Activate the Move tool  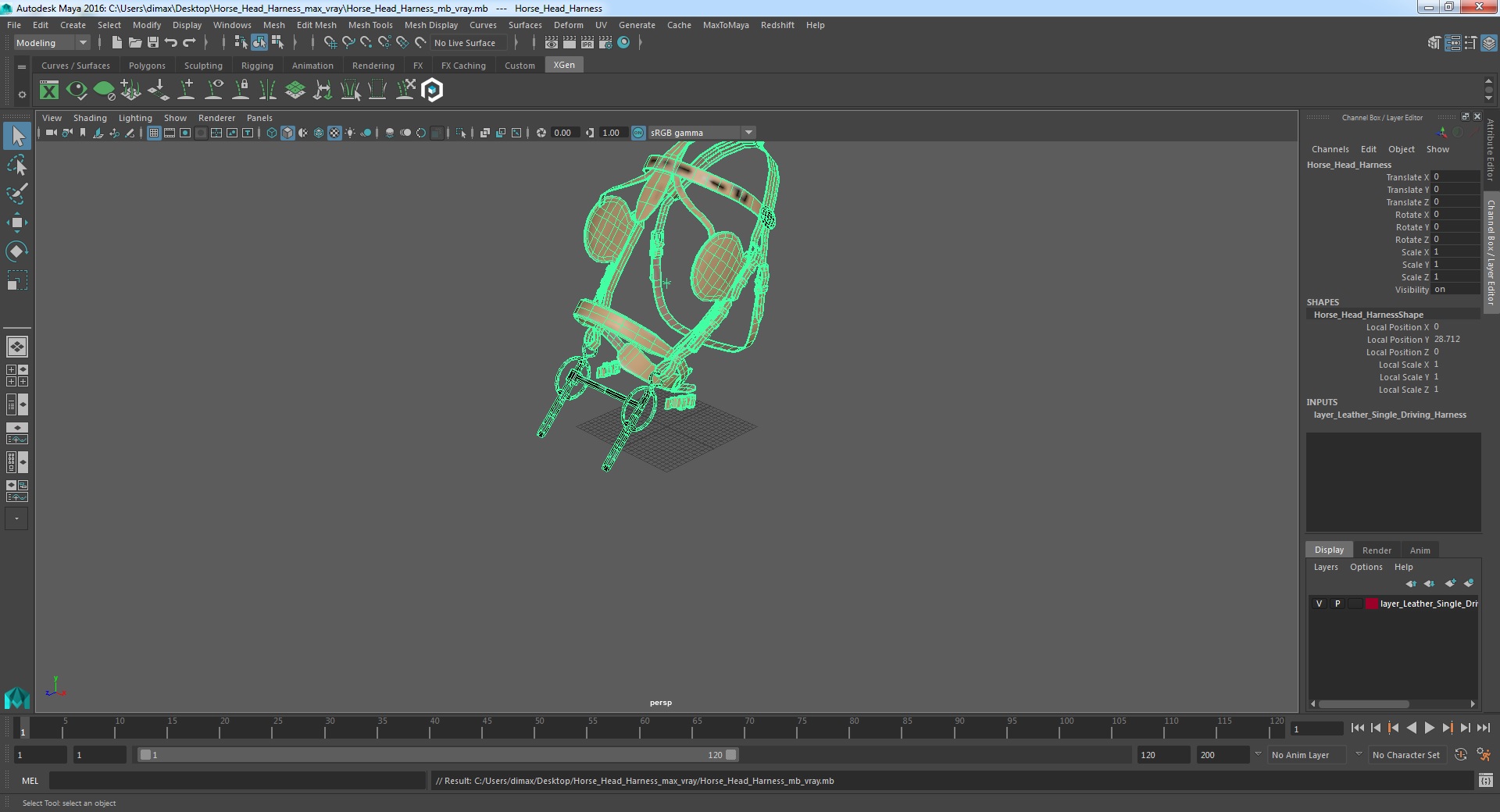[x=17, y=223]
